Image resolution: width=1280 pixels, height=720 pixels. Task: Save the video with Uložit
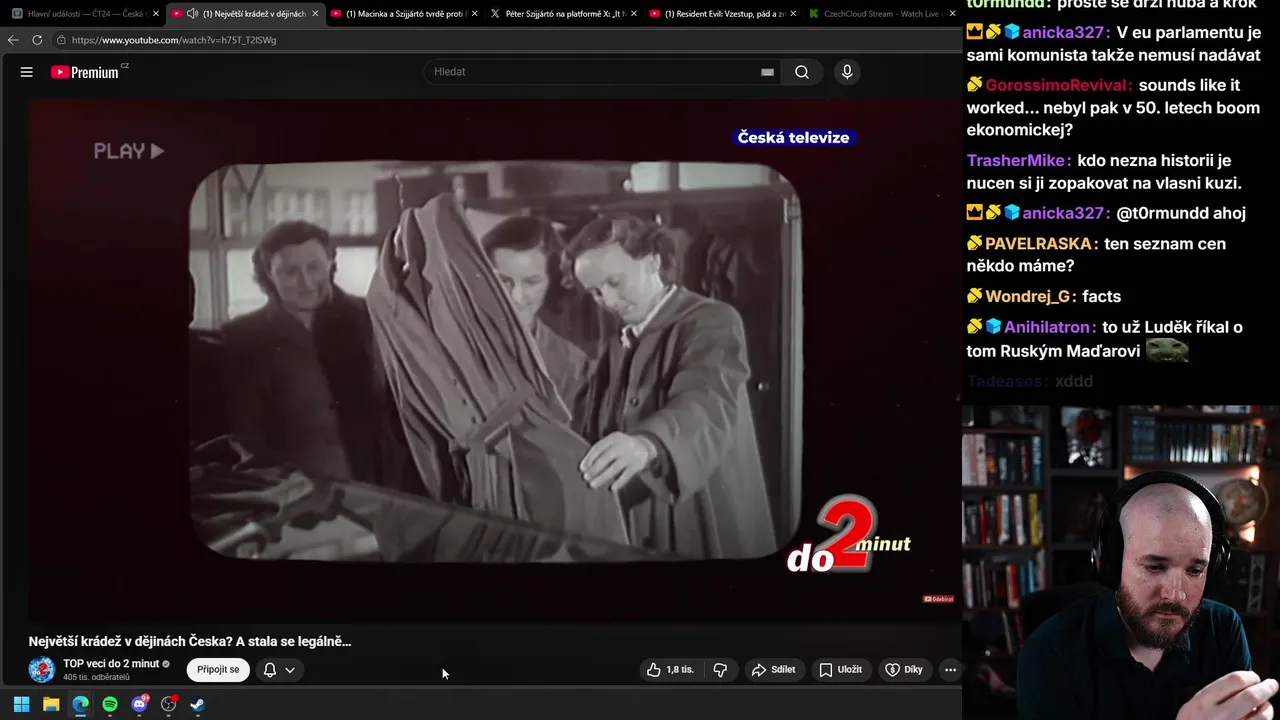click(840, 670)
